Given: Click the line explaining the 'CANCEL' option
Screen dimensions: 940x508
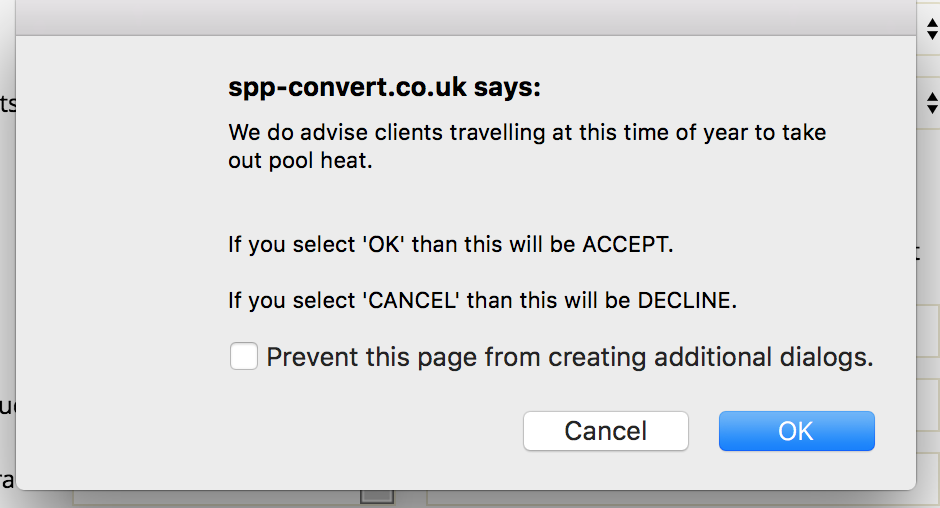Looking at the screenshot, I should point(482,300).
